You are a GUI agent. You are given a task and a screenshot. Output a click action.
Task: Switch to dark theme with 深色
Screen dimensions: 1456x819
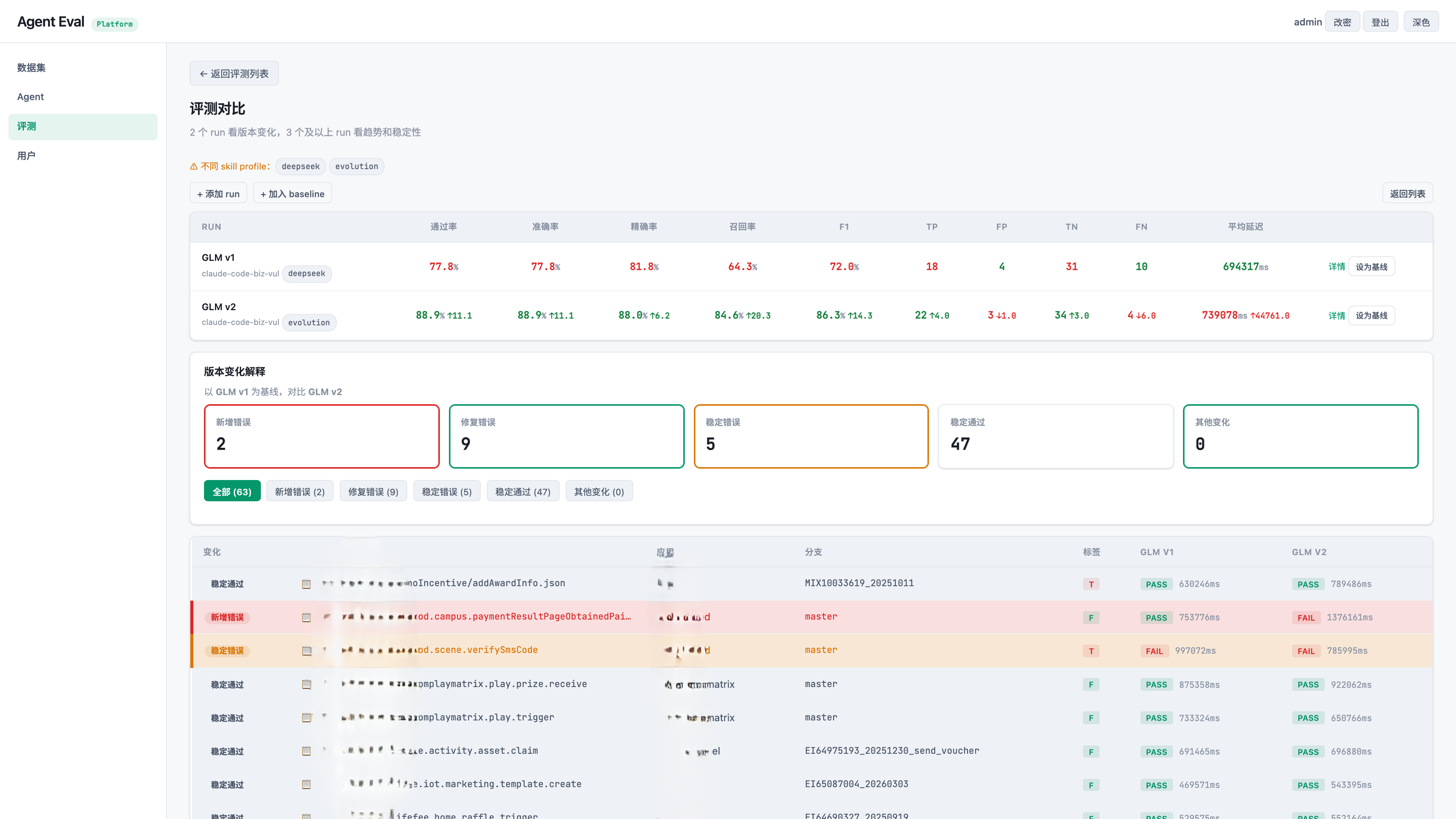[1421, 22]
